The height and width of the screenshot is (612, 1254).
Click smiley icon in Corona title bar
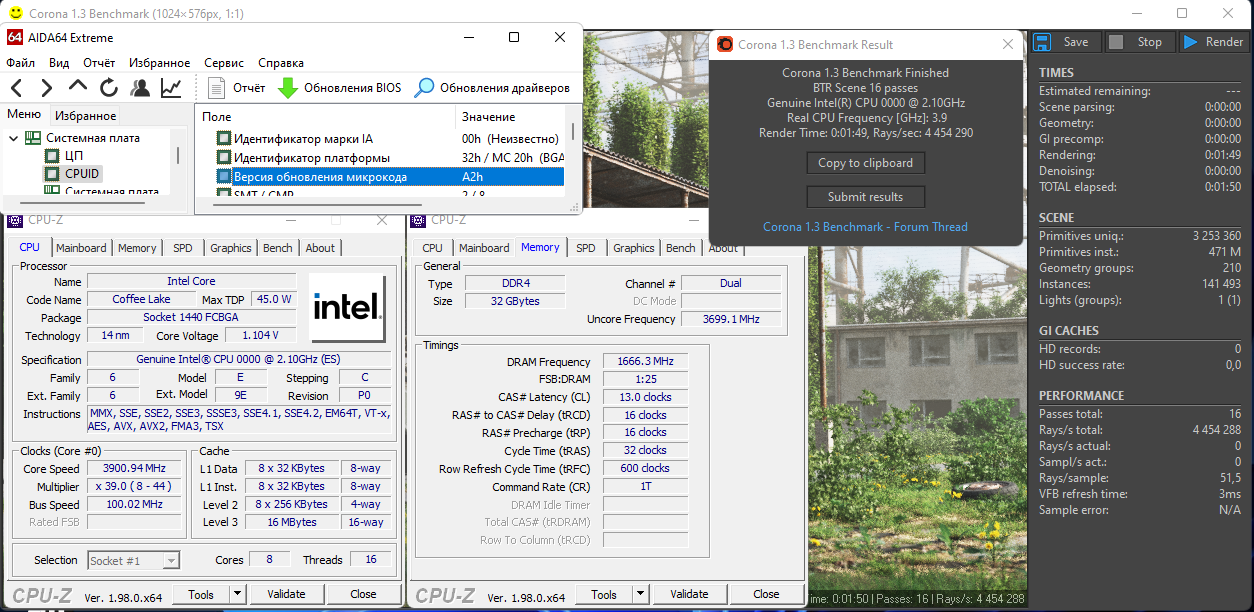point(15,13)
